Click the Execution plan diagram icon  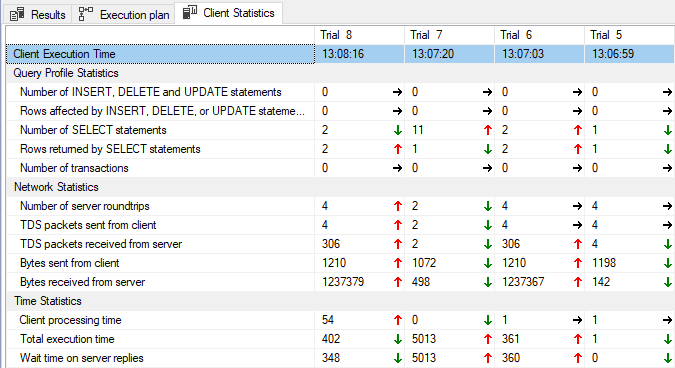(x=85, y=14)
